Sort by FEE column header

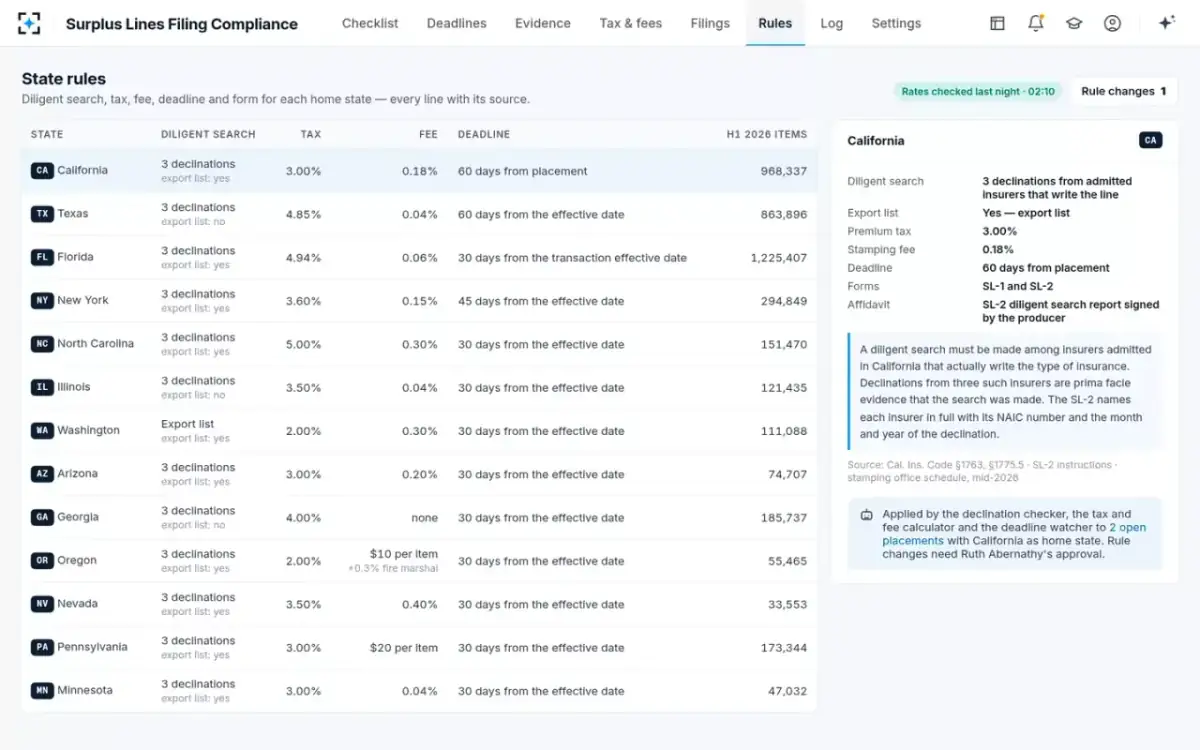(x=428, y=134)
